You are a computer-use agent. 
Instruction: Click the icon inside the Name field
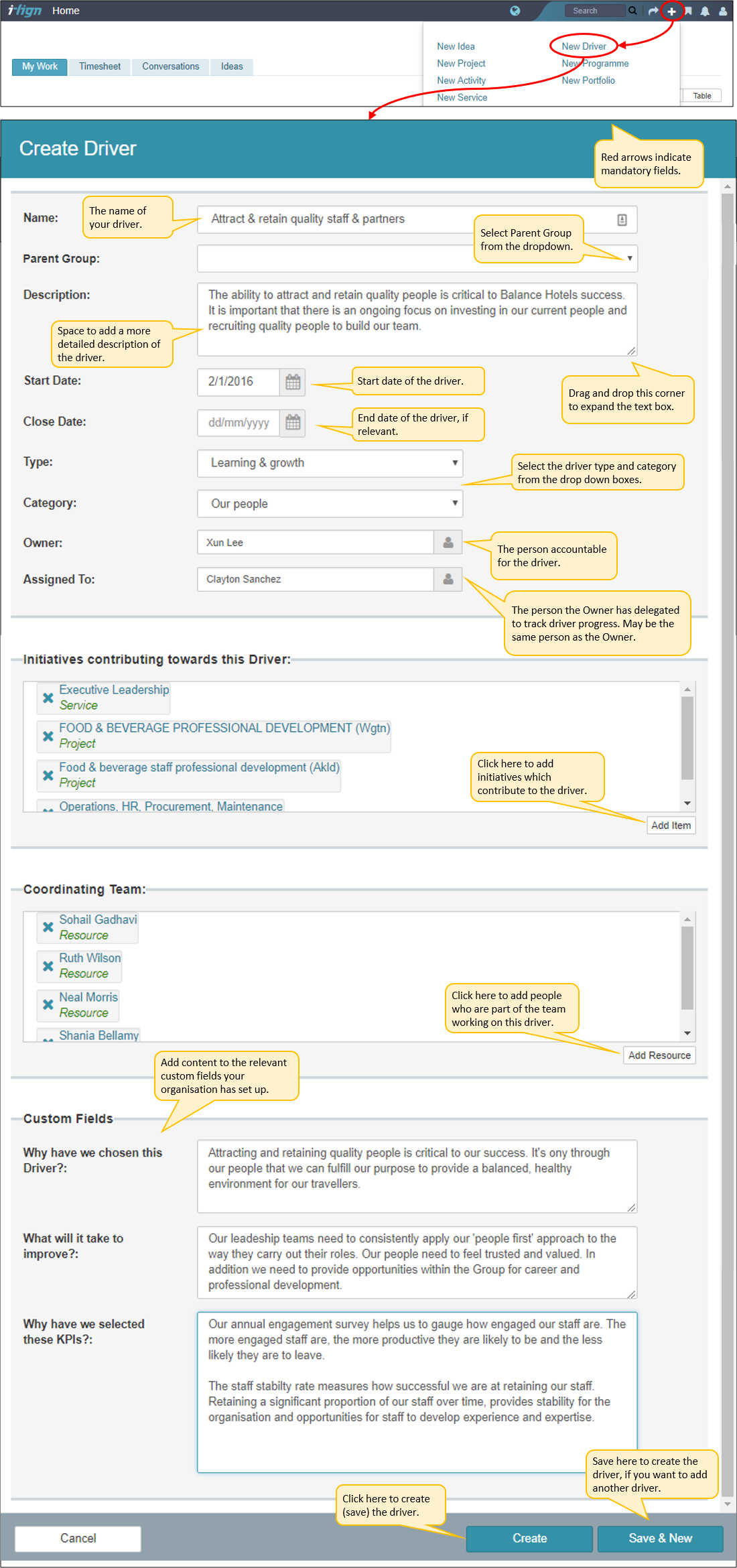point(622,220)
